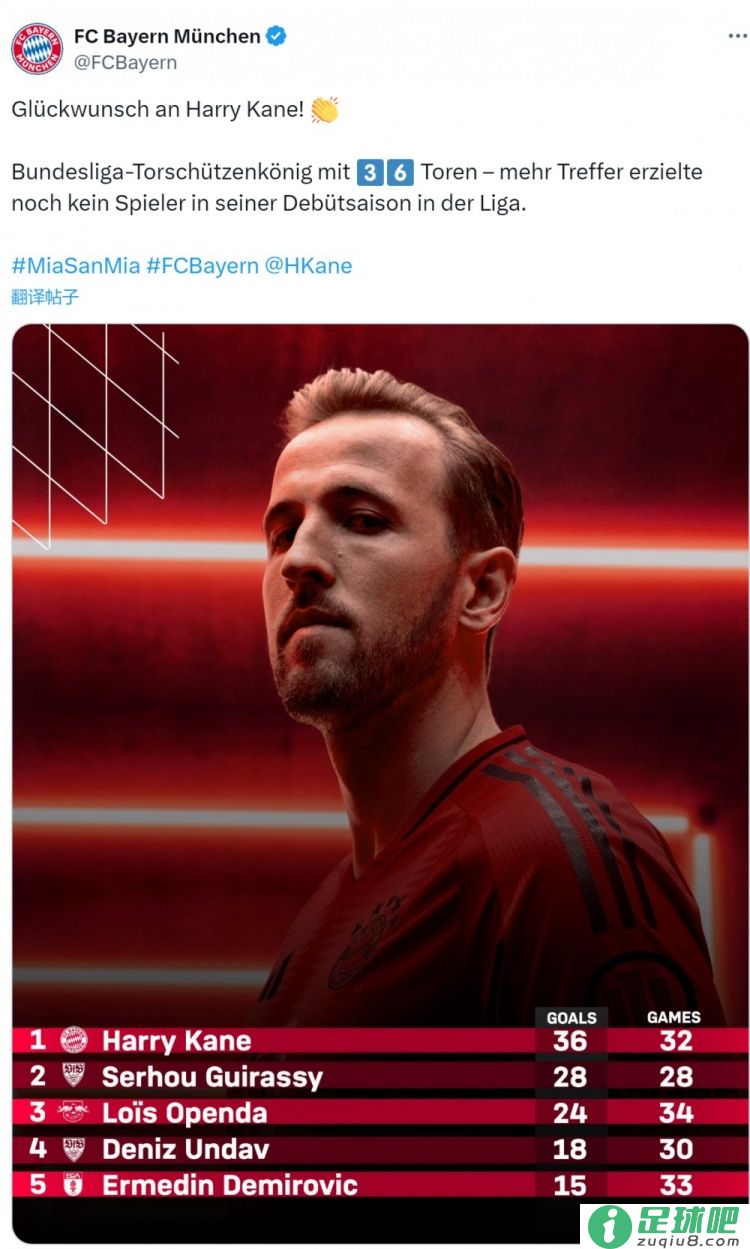Open the three-dot more options menu
The height and width of the screenshot is (1249, 750).
[x=737, y=36]
